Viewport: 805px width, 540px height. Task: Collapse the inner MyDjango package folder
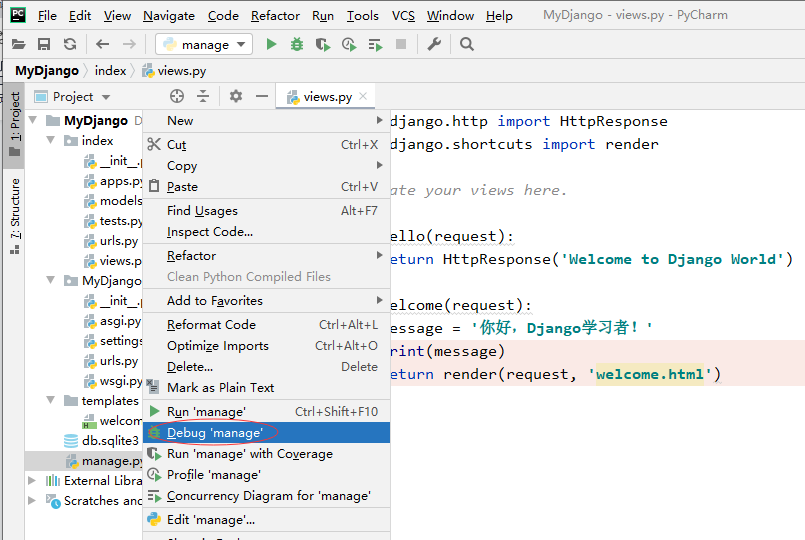[51, 280]
